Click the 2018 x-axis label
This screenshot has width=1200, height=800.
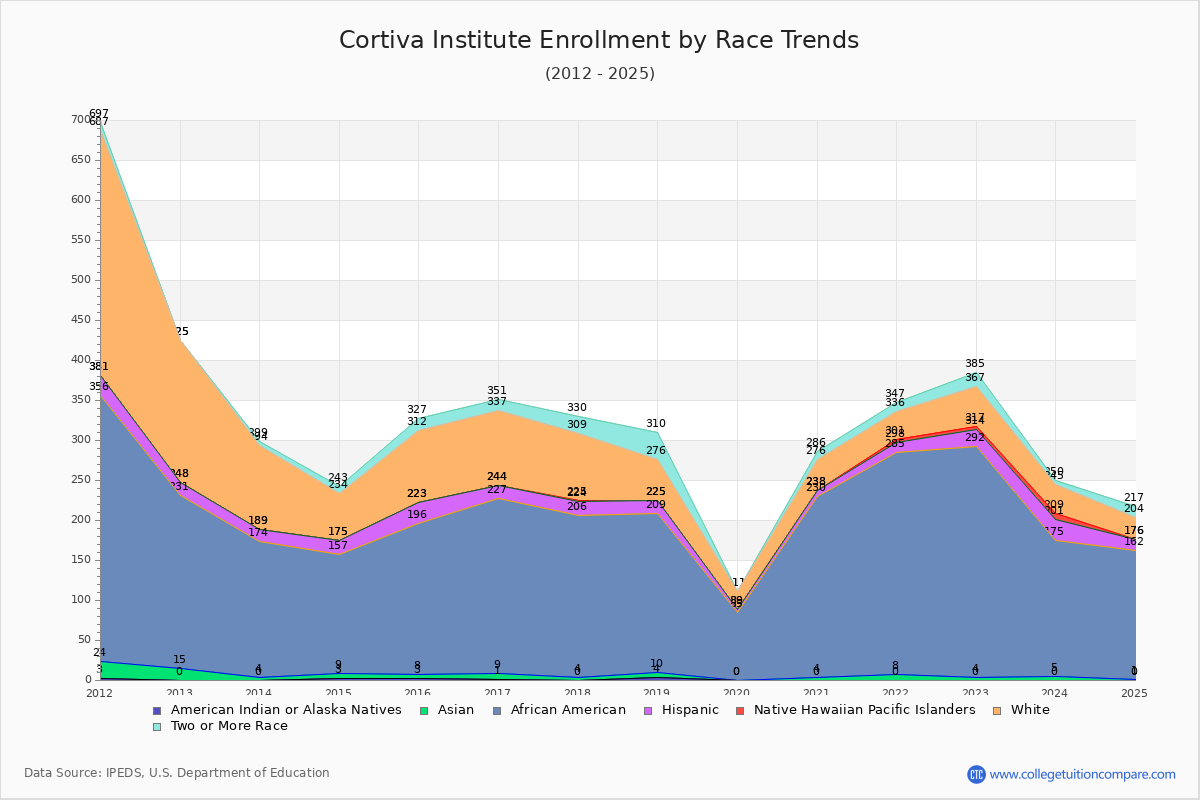[x=578, y=693]
